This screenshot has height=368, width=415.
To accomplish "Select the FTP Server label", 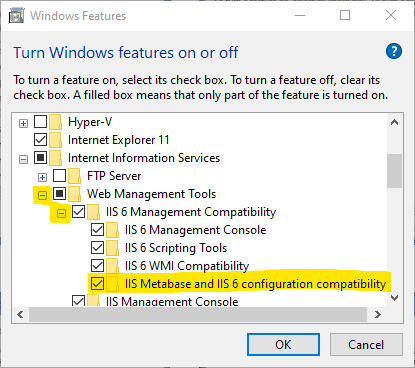I will click(114, 176).
